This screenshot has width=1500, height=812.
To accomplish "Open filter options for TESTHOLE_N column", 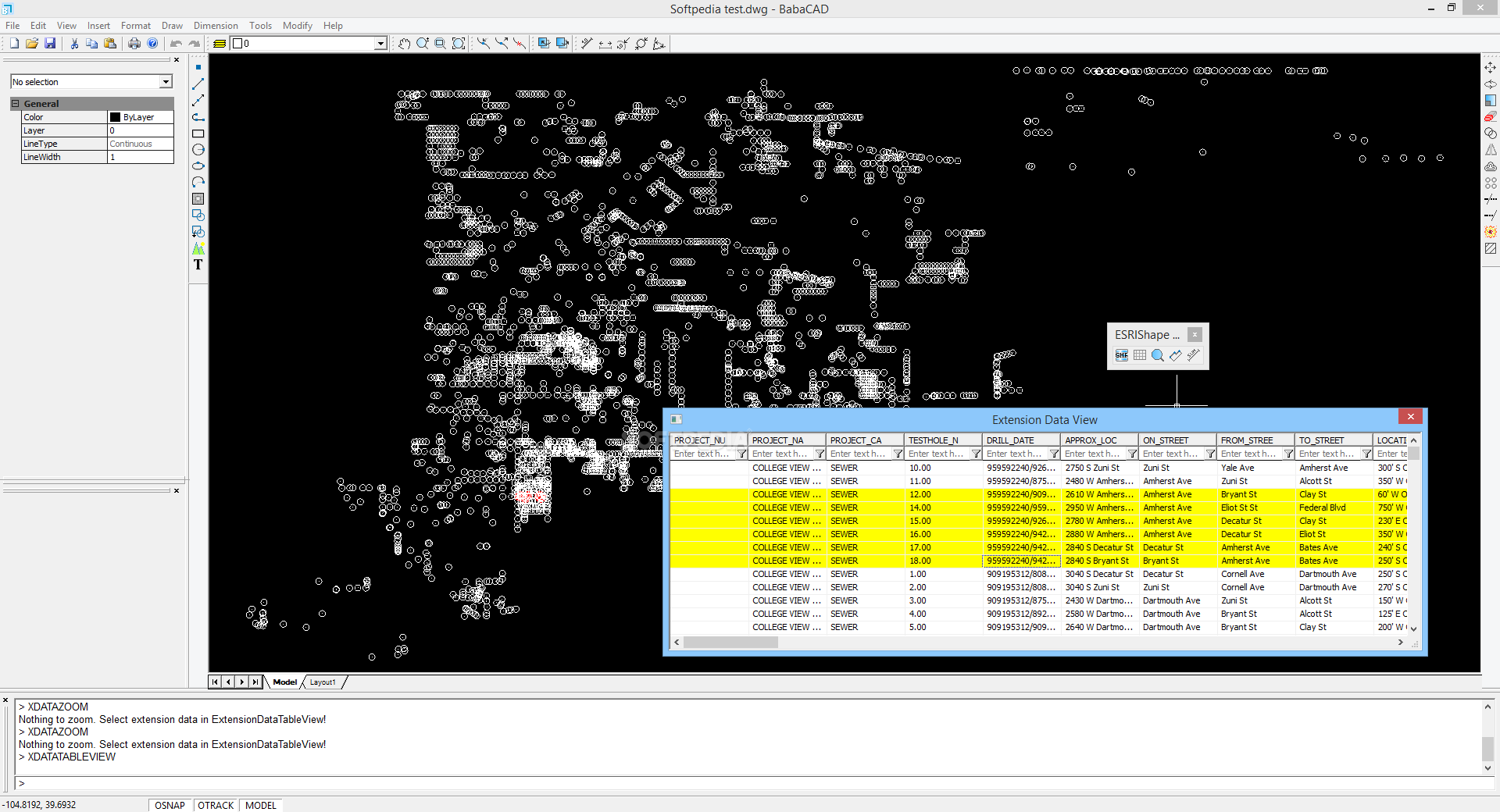I will [976, 454].
